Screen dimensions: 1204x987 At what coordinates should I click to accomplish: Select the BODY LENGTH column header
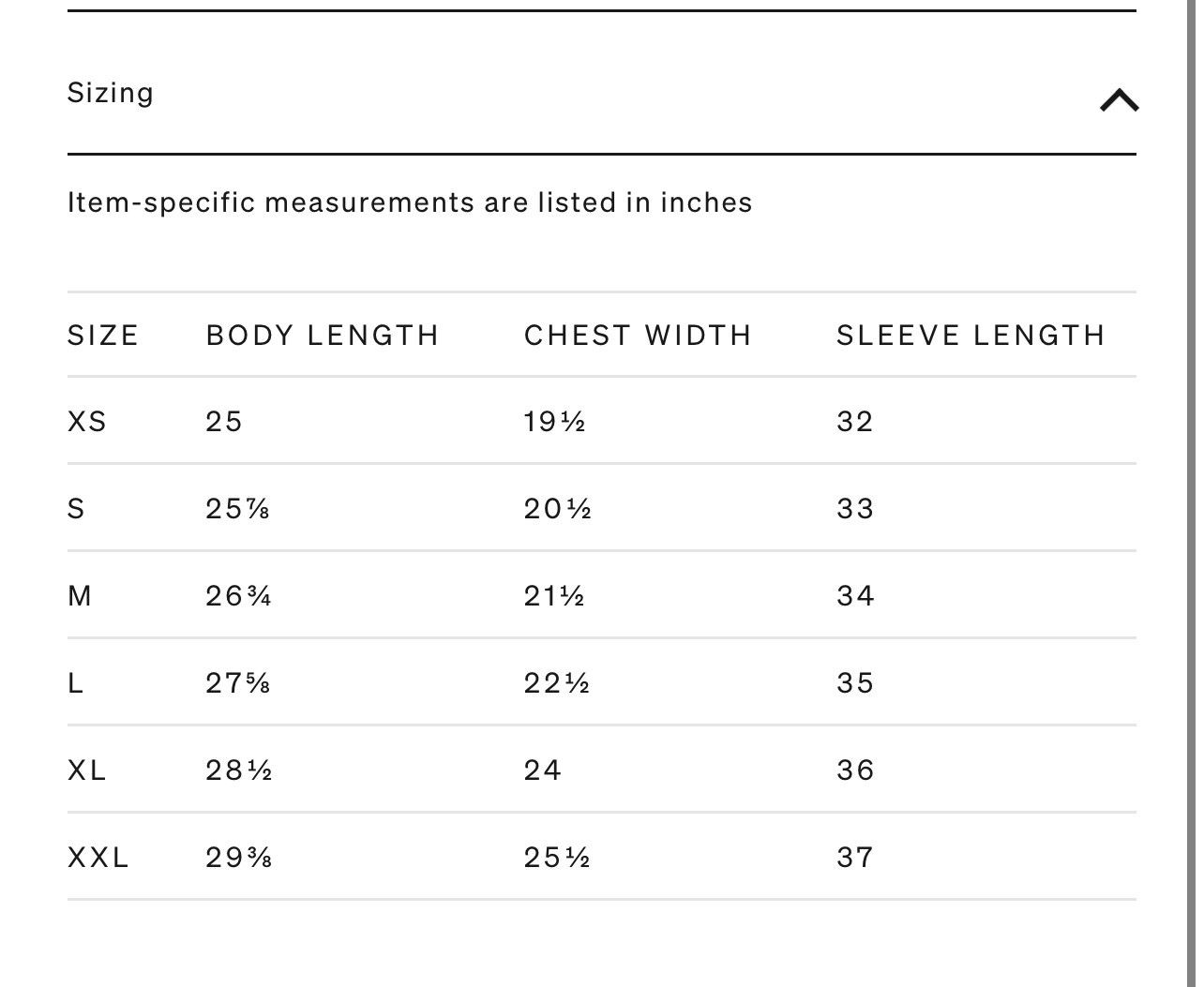tap(323, 336)
